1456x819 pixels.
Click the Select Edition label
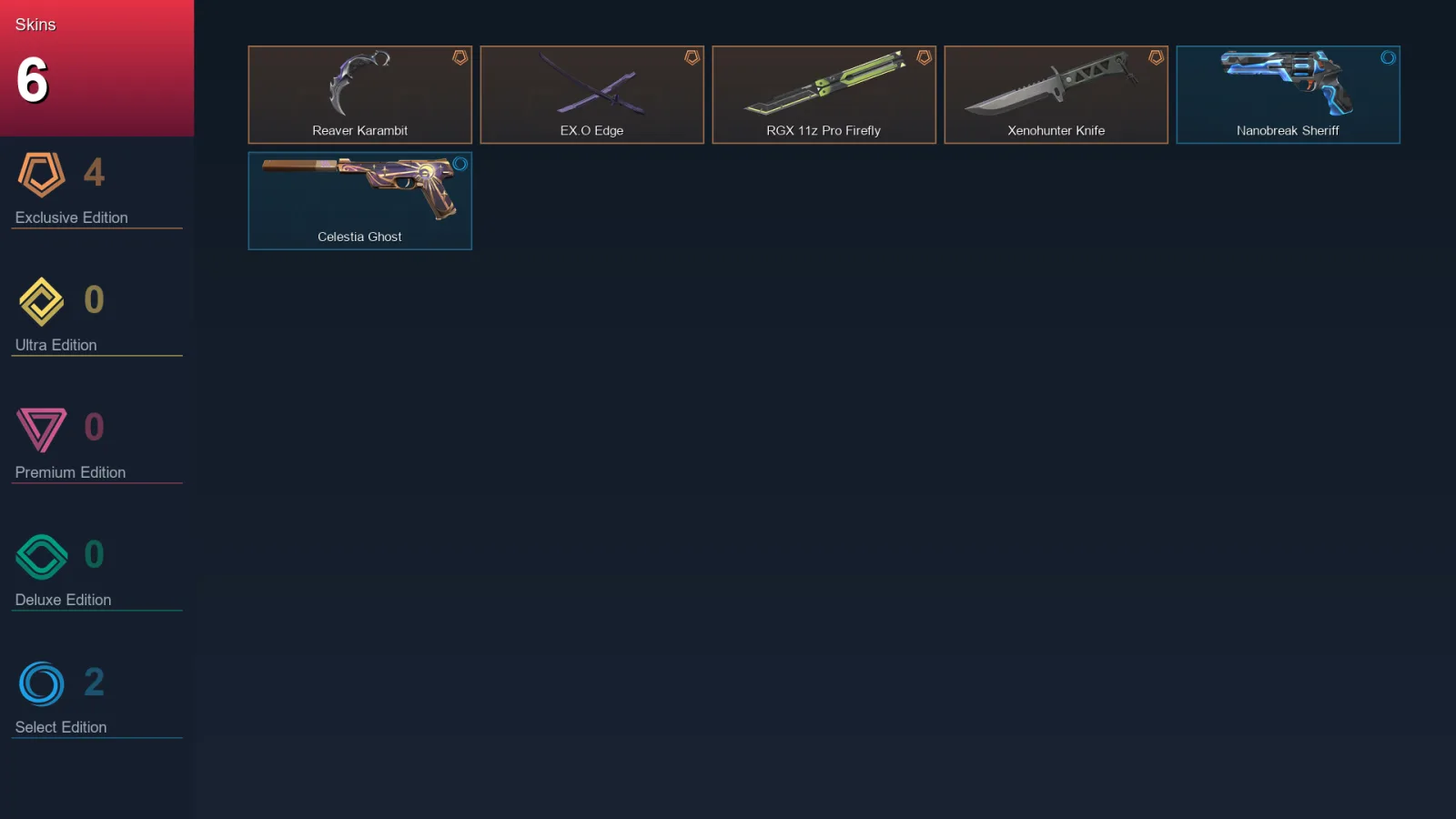[x=61, y=727]
